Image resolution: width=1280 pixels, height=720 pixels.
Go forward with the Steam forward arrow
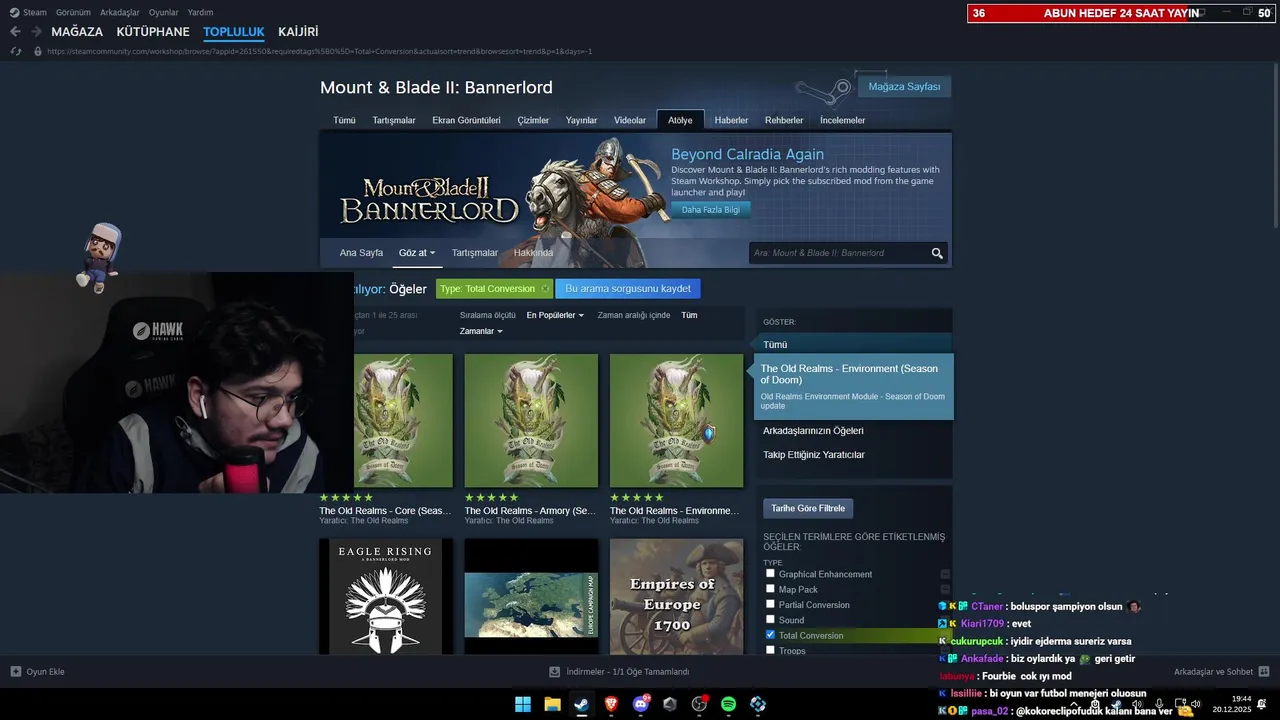tap(37, 32)
